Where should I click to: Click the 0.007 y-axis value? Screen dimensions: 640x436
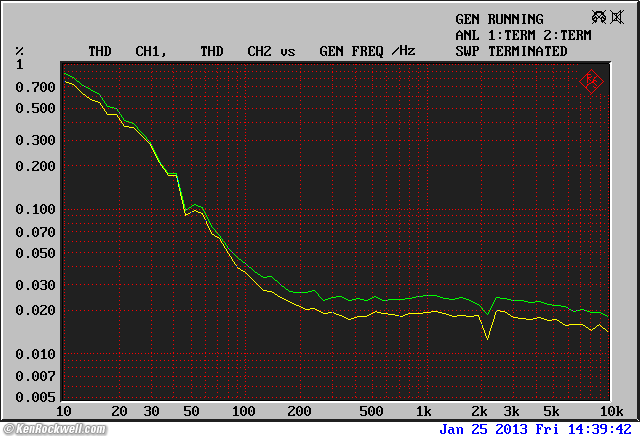35,376
